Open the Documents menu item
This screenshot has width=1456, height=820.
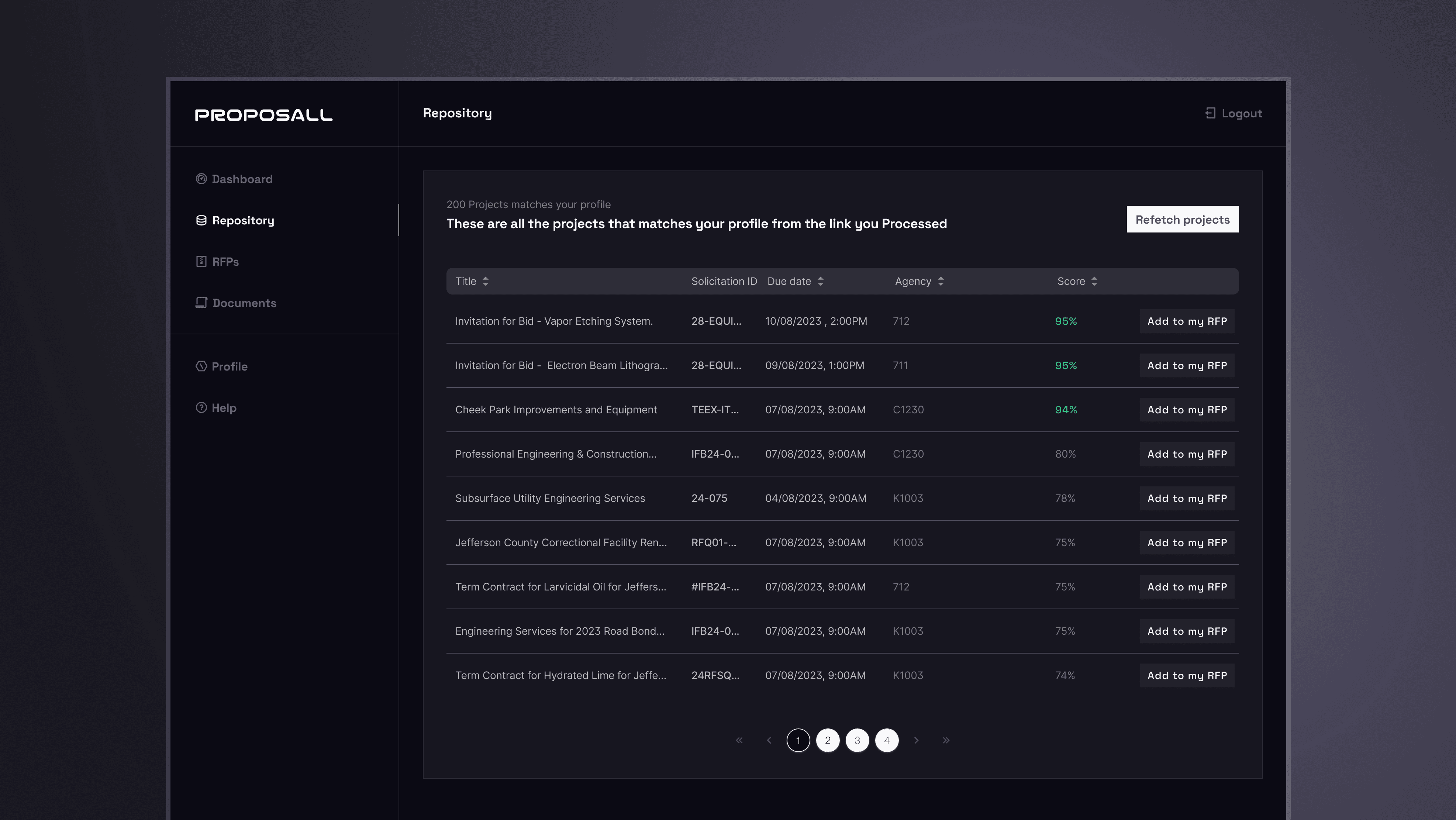[x=244, y=303]
